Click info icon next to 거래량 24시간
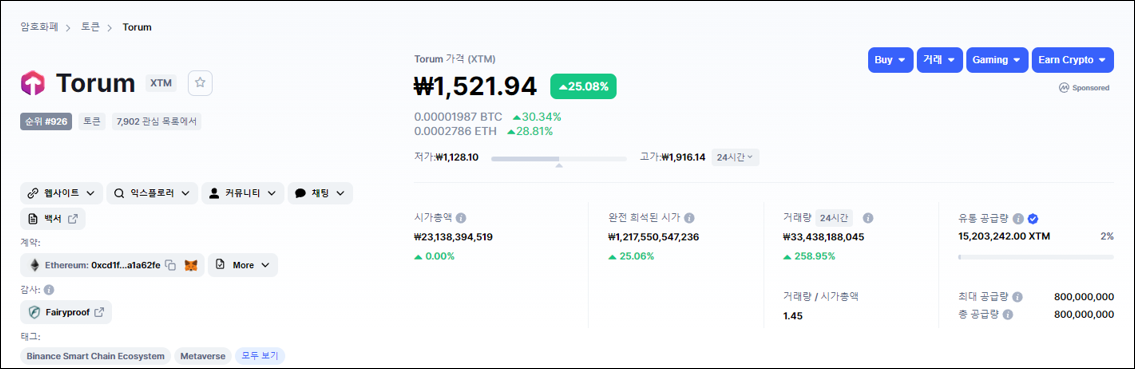 click(x=868, y=218)
